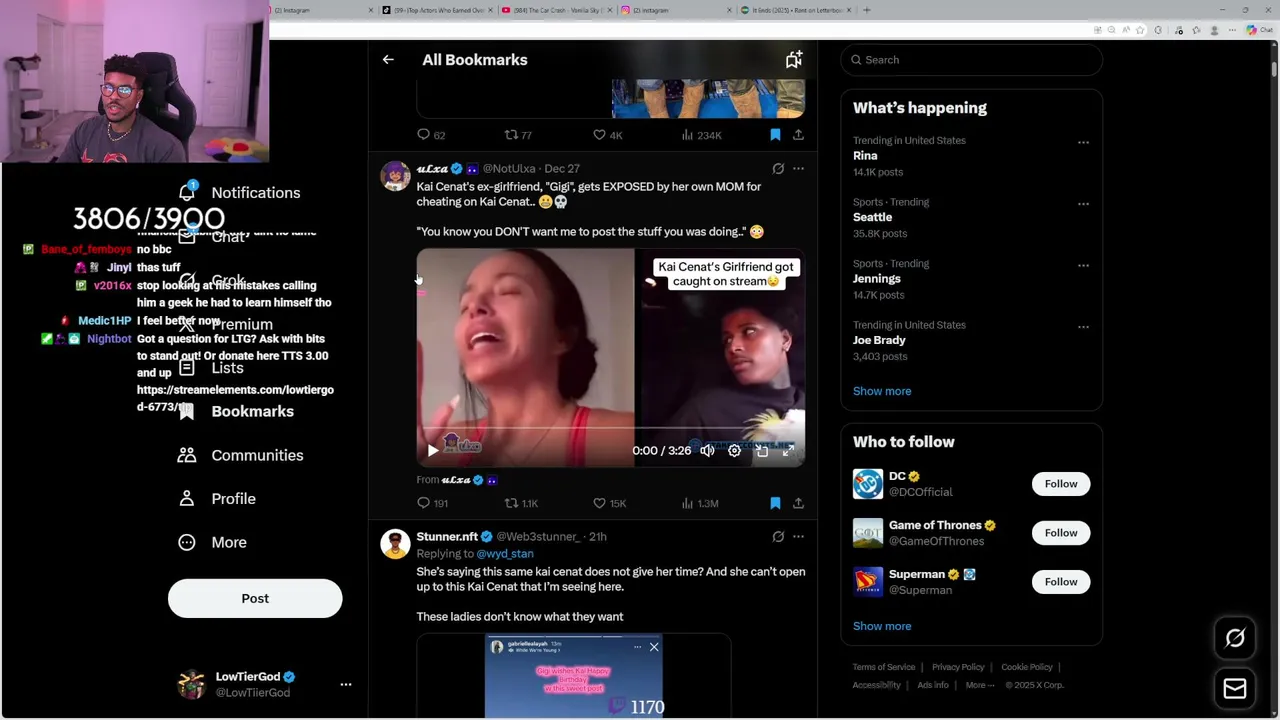Expand the video to fullscreen

coord(788,451)
